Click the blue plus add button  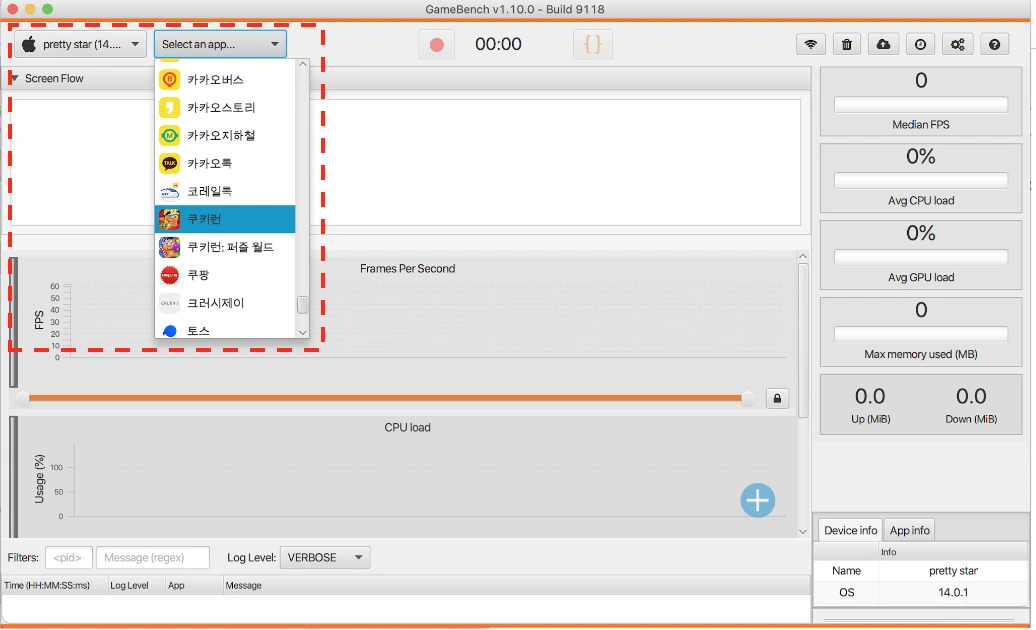(x=757, y=501)
